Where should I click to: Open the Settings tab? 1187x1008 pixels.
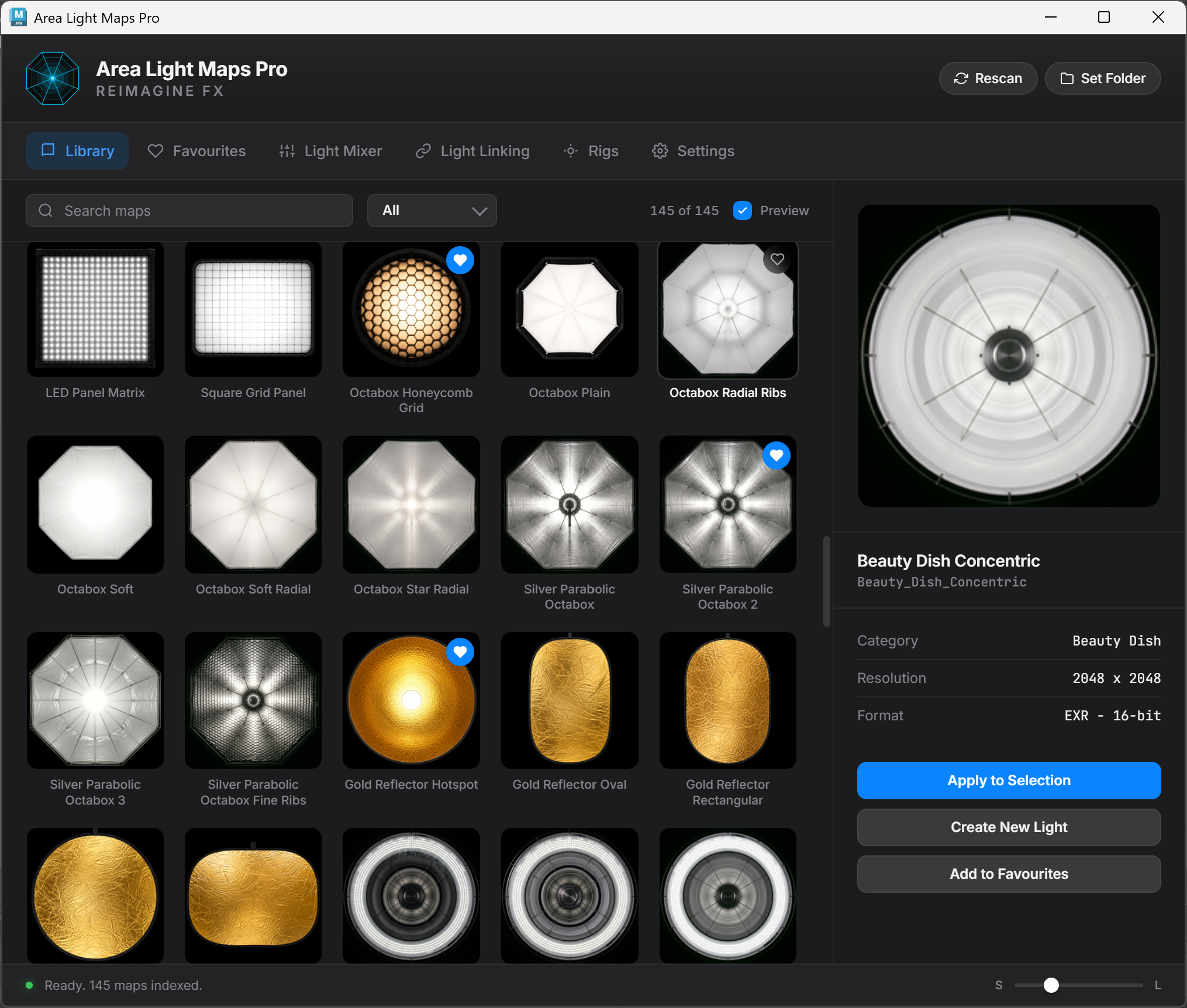pyautogui.click(x=693, y=151)
